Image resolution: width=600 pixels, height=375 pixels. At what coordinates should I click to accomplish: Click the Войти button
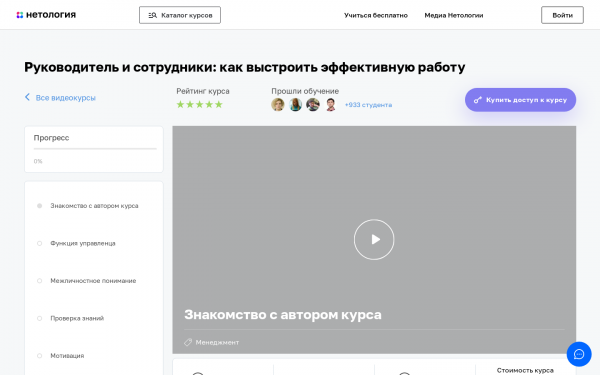click(x=562, y=15)
